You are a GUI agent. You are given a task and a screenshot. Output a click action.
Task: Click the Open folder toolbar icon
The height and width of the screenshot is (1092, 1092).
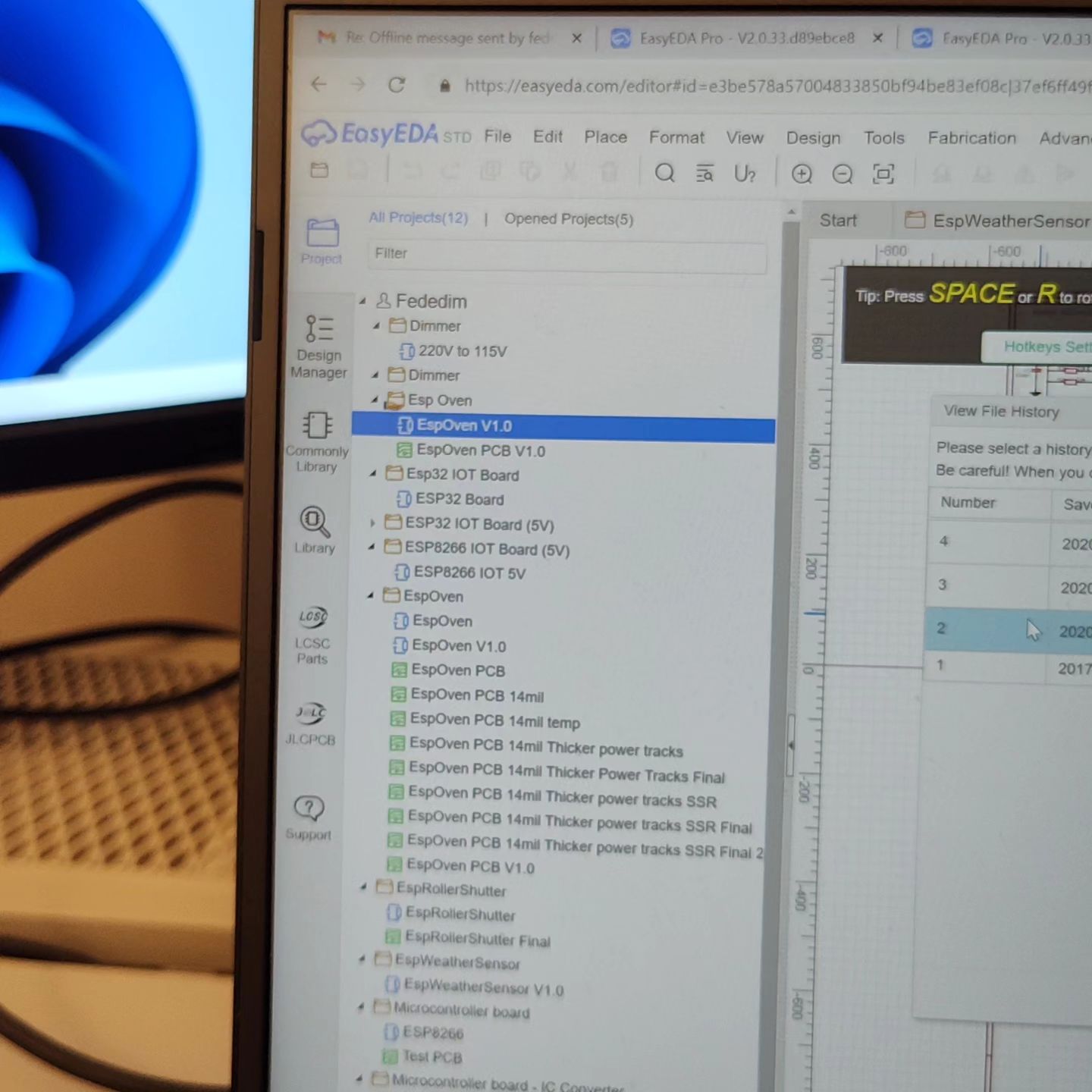(319, 170)
